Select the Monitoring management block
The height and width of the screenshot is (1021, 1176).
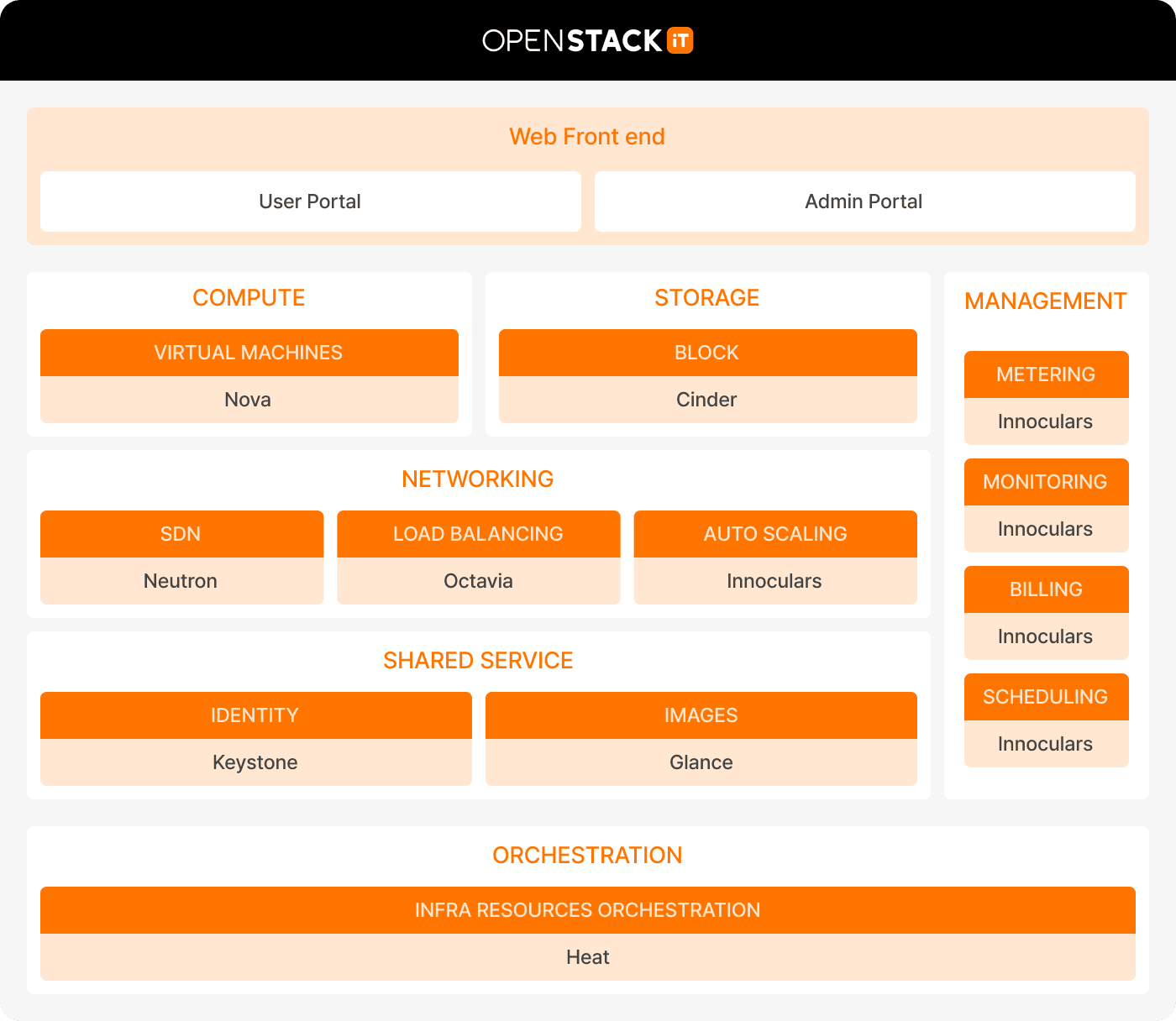coord(1046,482)
